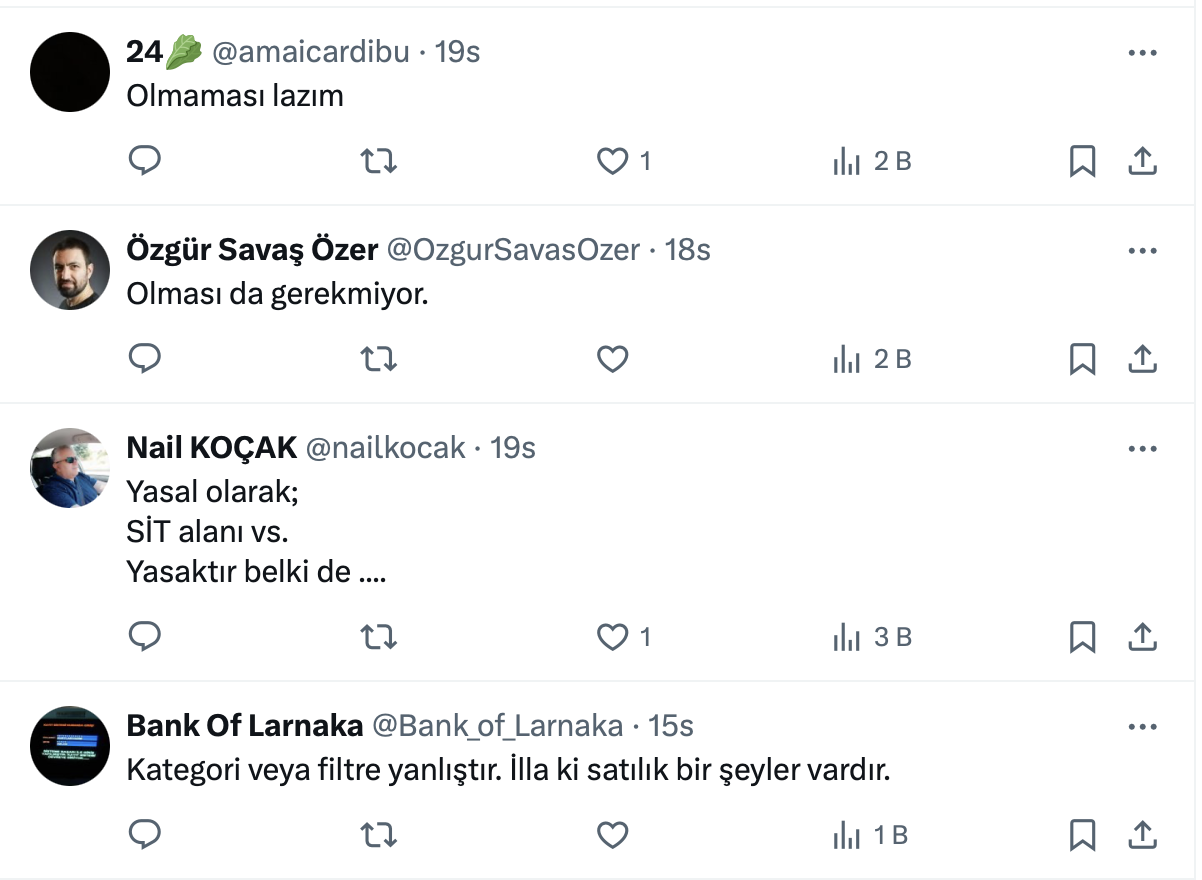Viewport: 1202px width, 880px height.
Task: Open more options on Bank Of Larnaka tweet
Action: (x=1142, y=726)
